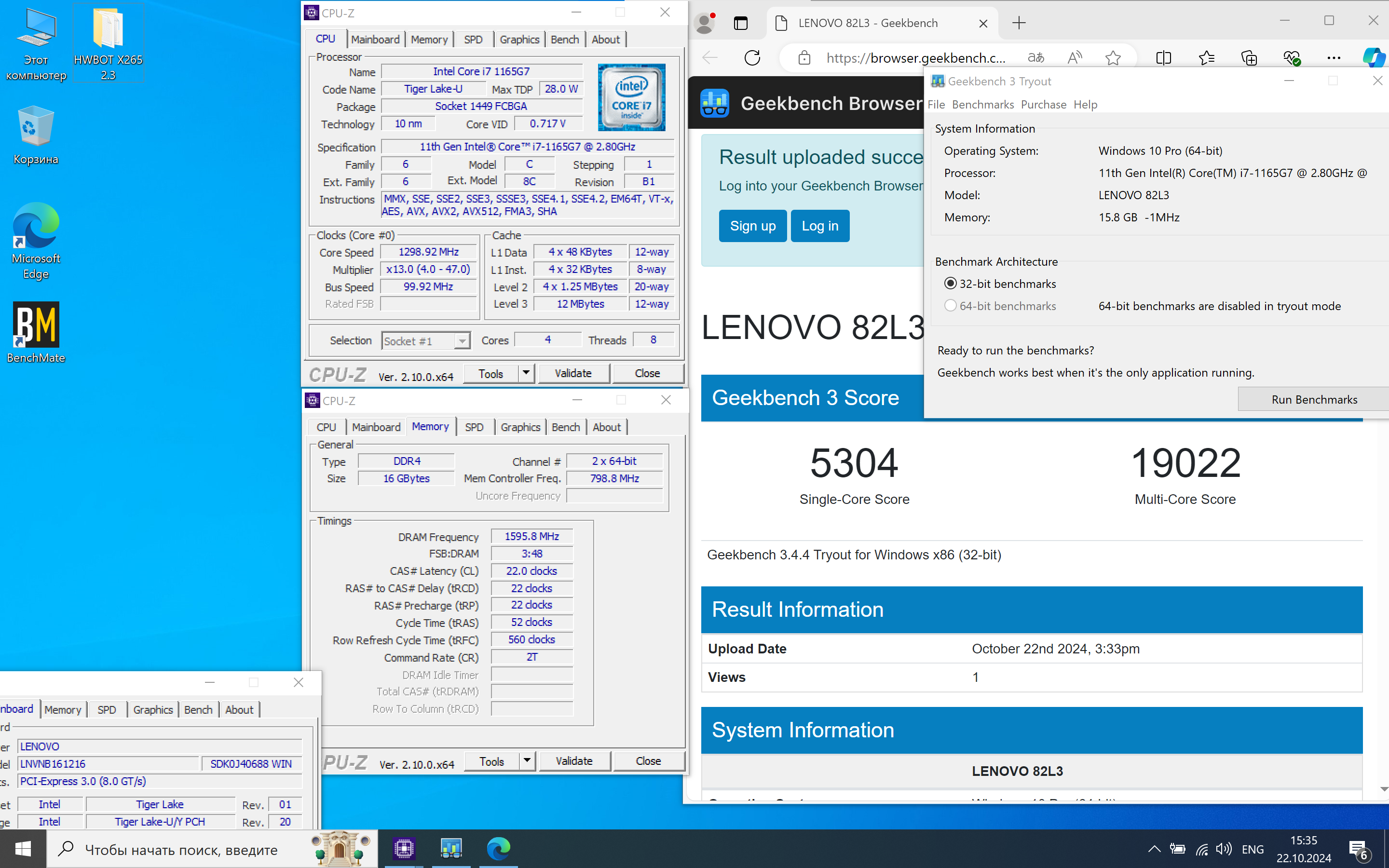Open SPD tab in top CPU-Z window
This screenshot has width=1389, height=868.
tap(473, 39)
